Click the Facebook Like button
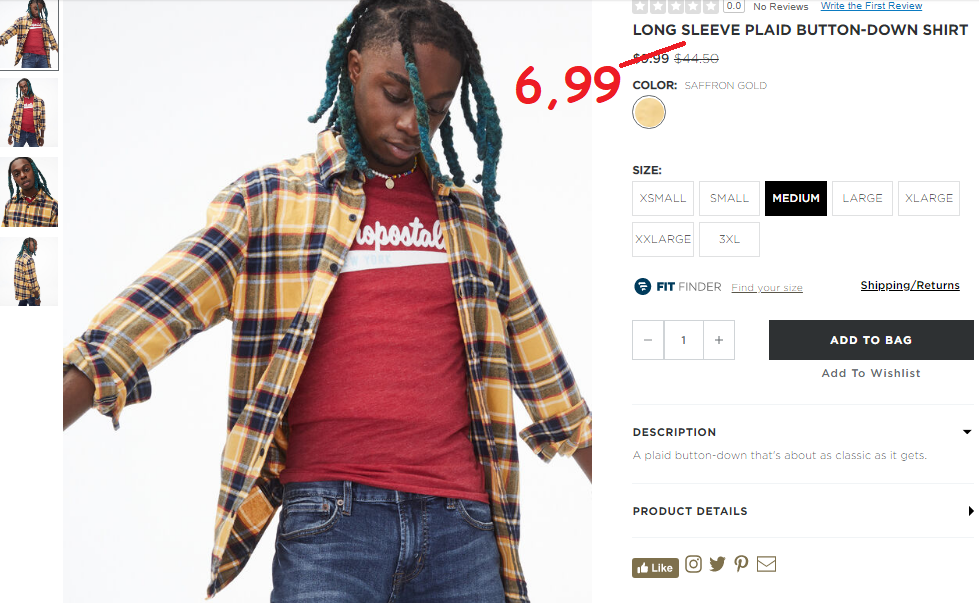979x603 pixels. pos(655,567)
